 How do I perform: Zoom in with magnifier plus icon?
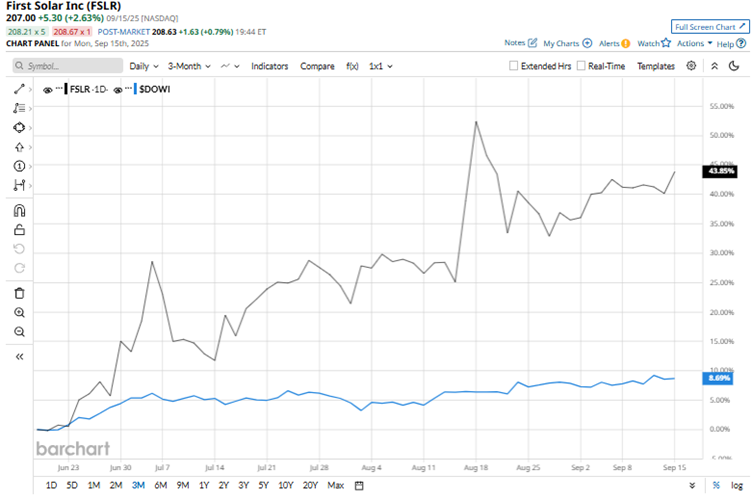pyautogui.click(x=19, y=313)
